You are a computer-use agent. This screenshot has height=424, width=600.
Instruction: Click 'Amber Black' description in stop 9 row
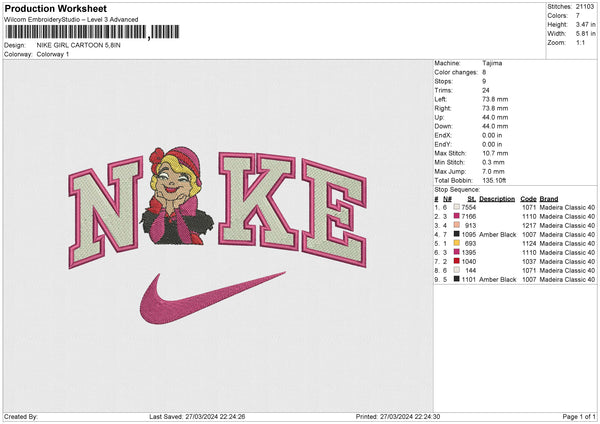click(497, 279)
